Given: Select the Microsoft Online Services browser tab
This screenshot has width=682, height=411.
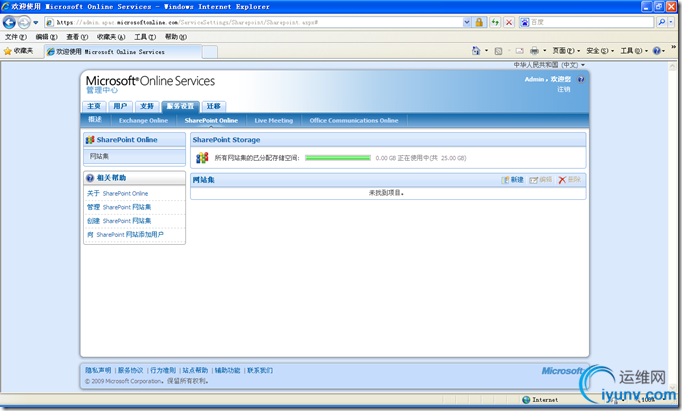Looking at the screenshot, I should tap(124, 52).
